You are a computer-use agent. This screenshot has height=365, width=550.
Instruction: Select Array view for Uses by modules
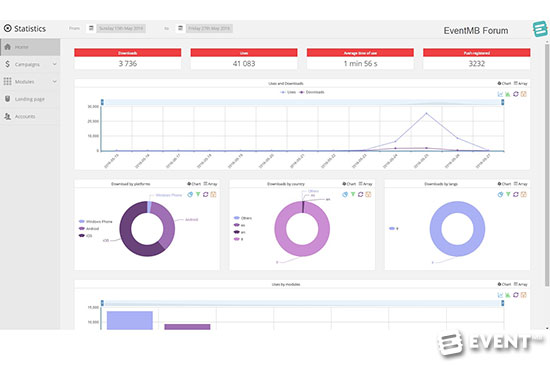521,284
